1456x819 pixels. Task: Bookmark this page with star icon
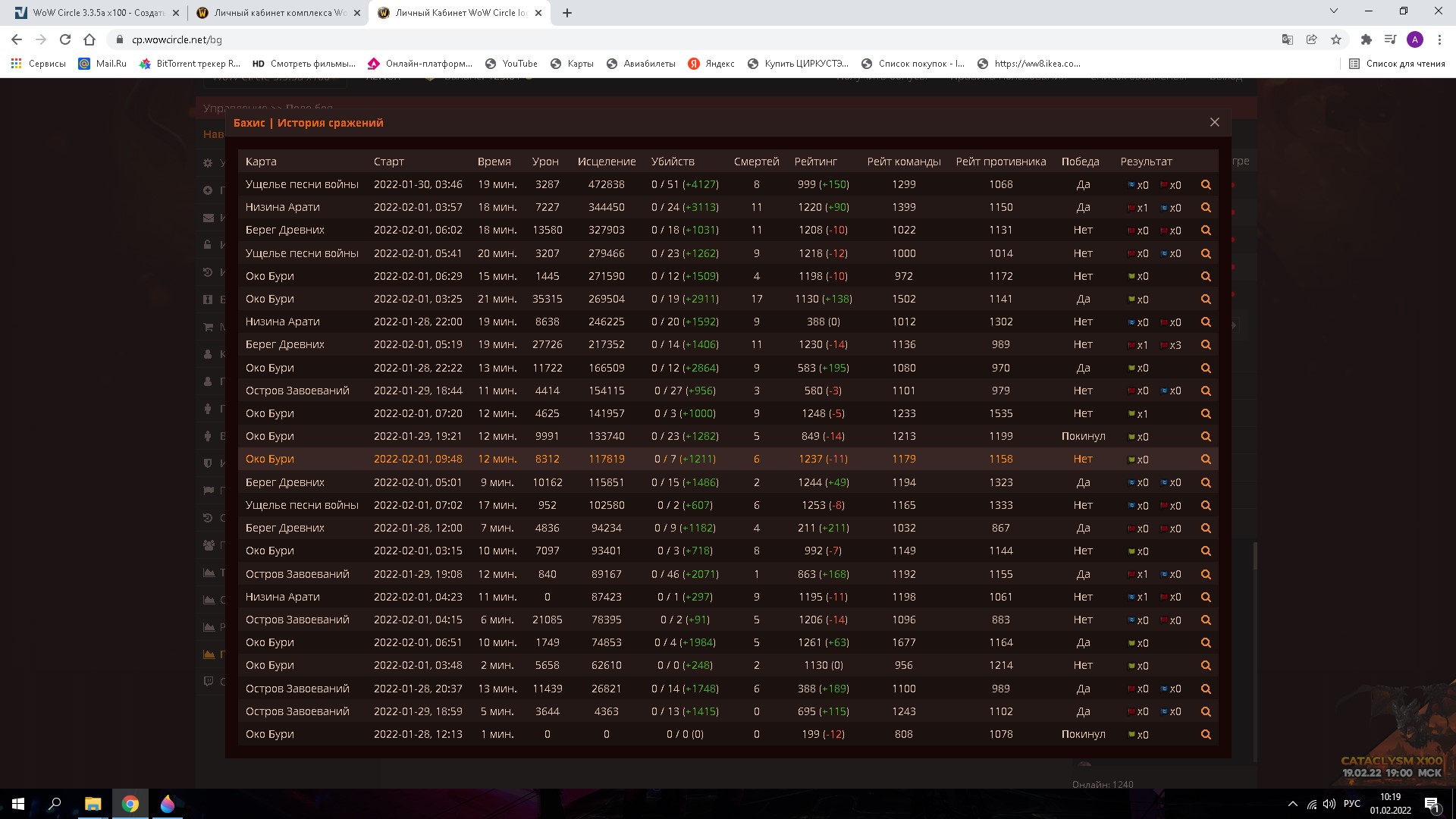pyautogui.click(x=1336, y=39)
